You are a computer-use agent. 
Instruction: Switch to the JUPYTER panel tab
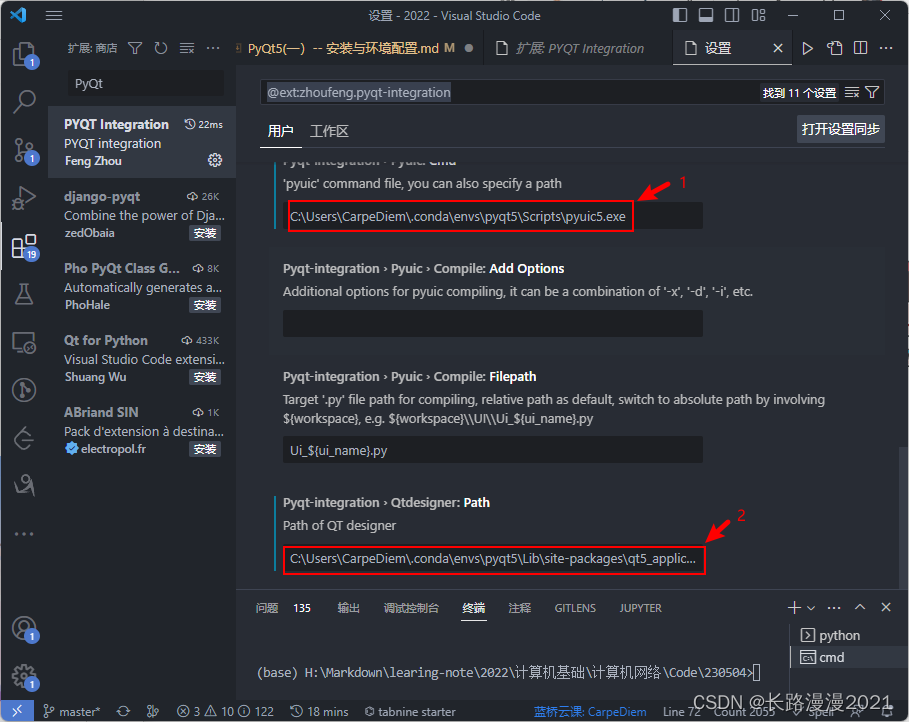click(x=640, y=608)
